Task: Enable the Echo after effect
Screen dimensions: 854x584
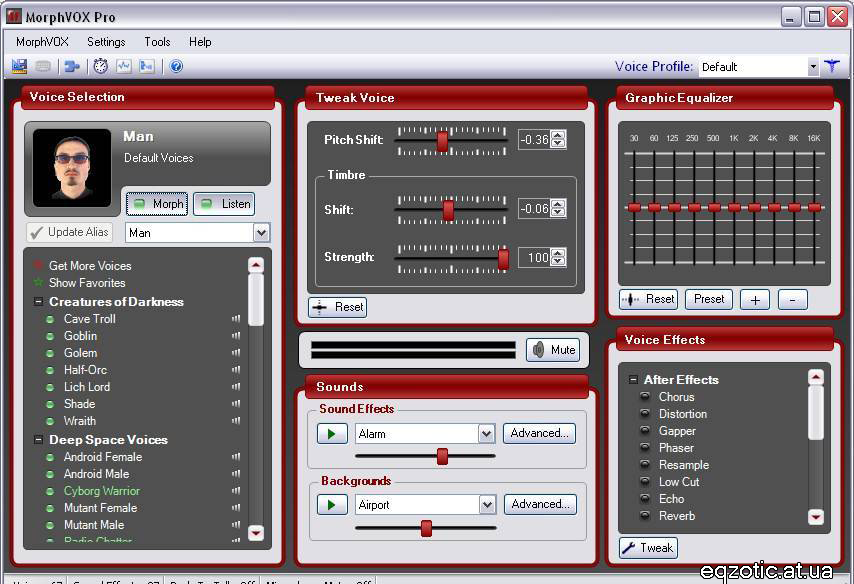Action: pos(644,498)
